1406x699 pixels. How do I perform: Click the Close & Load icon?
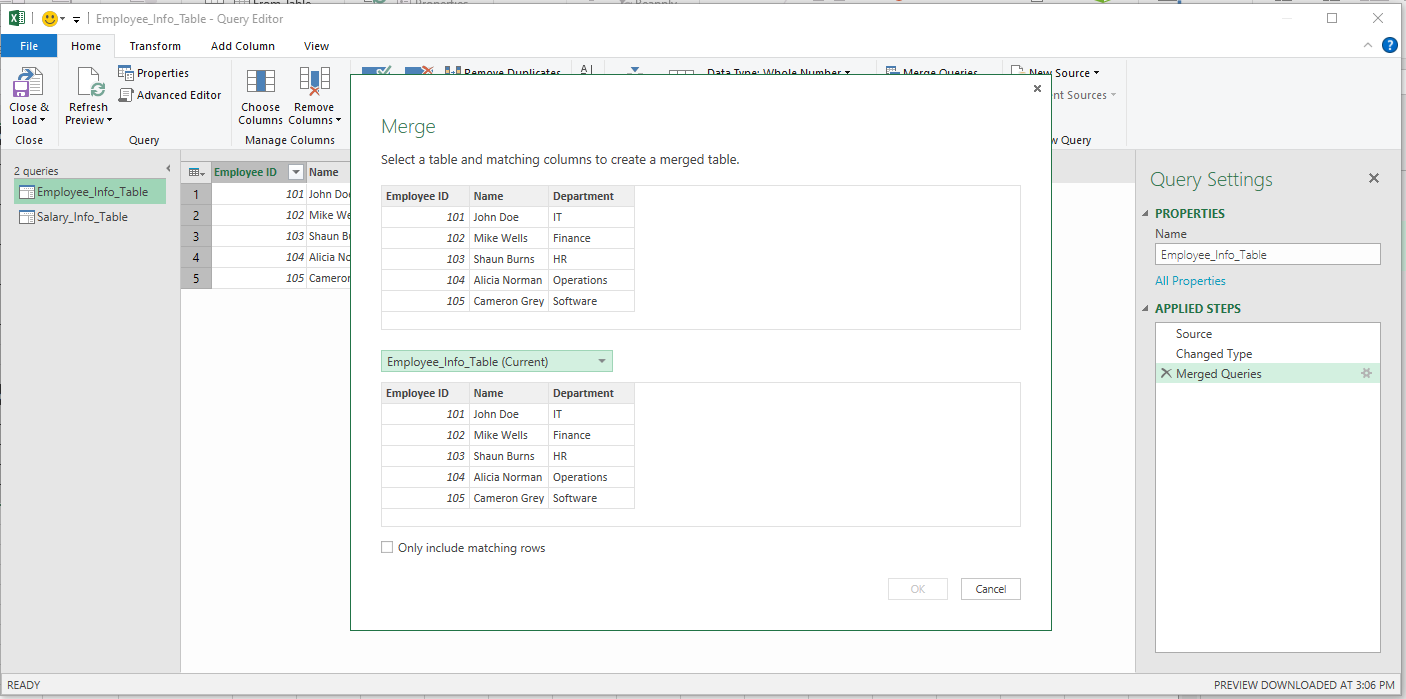click(28, 84)
